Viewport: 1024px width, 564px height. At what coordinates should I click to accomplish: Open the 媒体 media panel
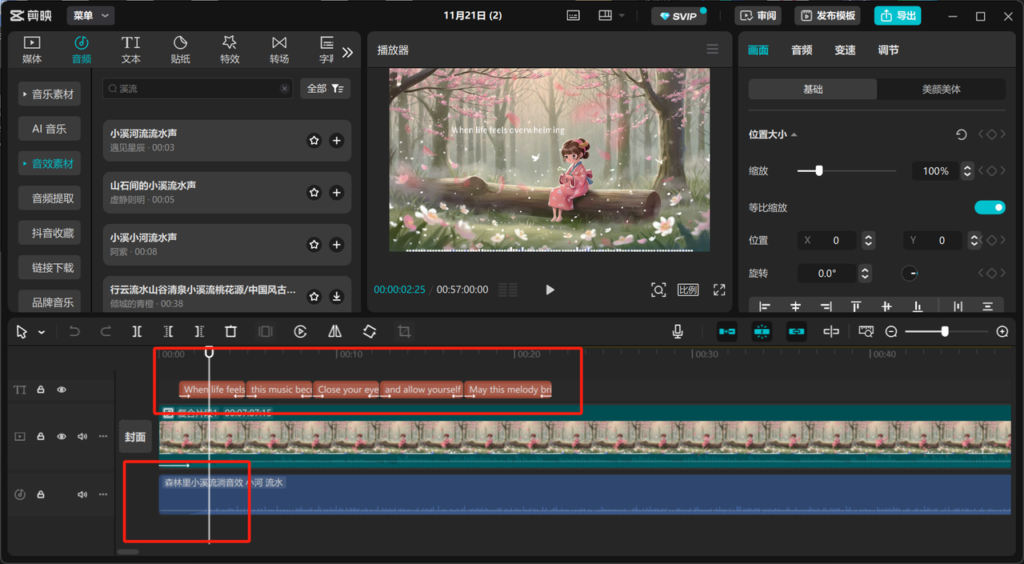coord(31,50)
